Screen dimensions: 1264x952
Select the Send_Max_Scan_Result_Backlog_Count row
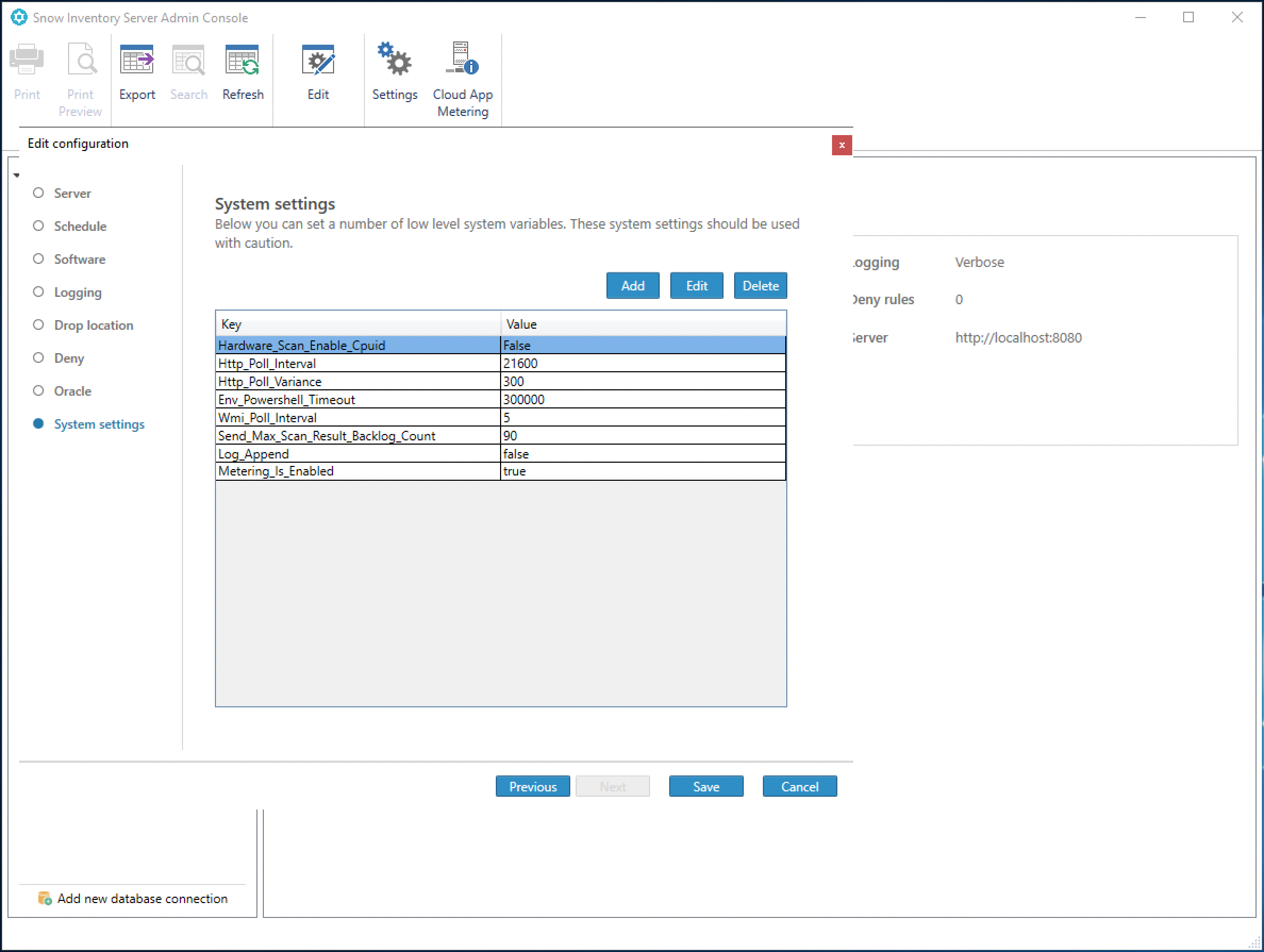[501, 436]
